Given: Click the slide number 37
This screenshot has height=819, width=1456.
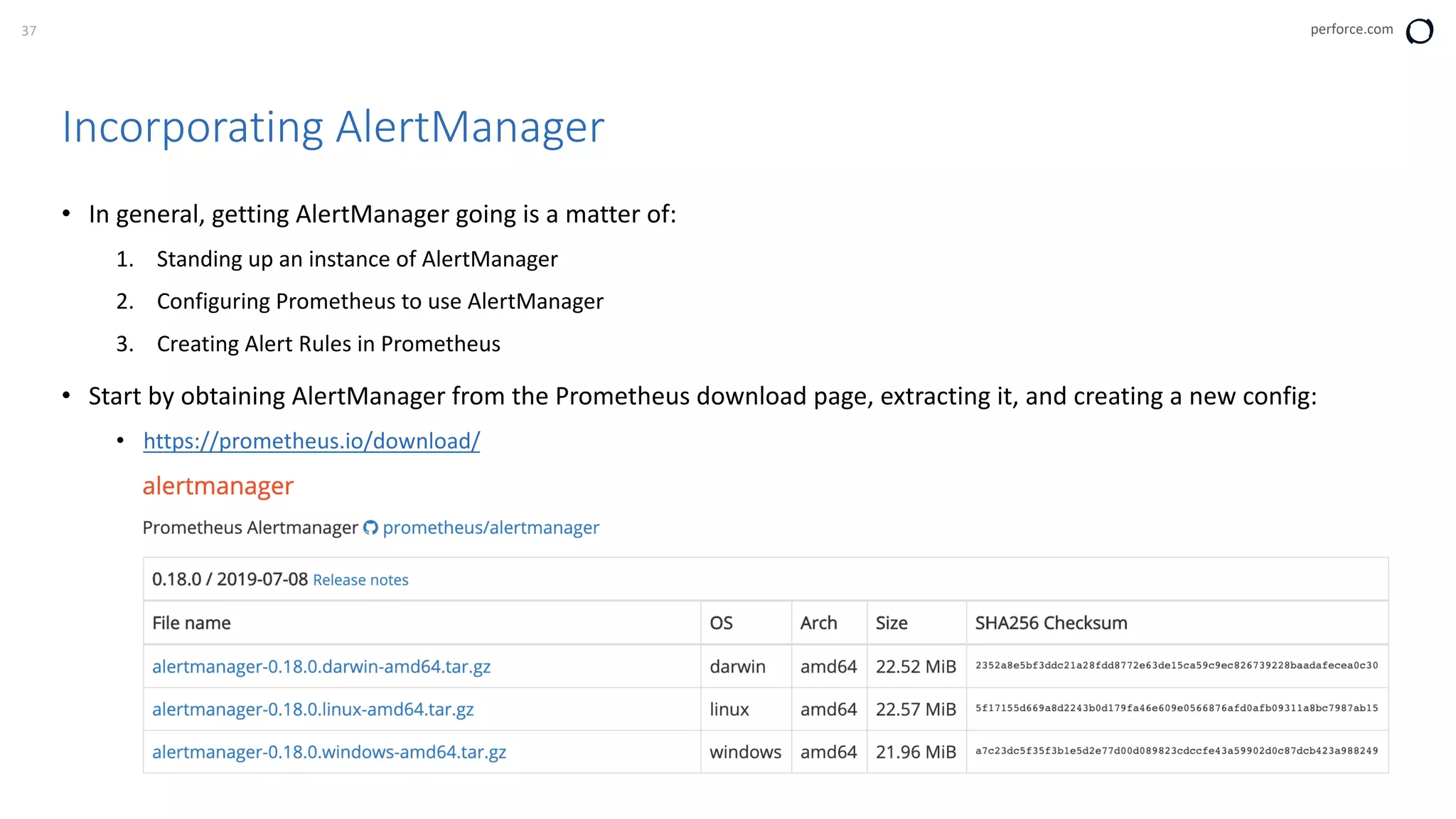Looking at the screenshot, I should click(28, 31).
